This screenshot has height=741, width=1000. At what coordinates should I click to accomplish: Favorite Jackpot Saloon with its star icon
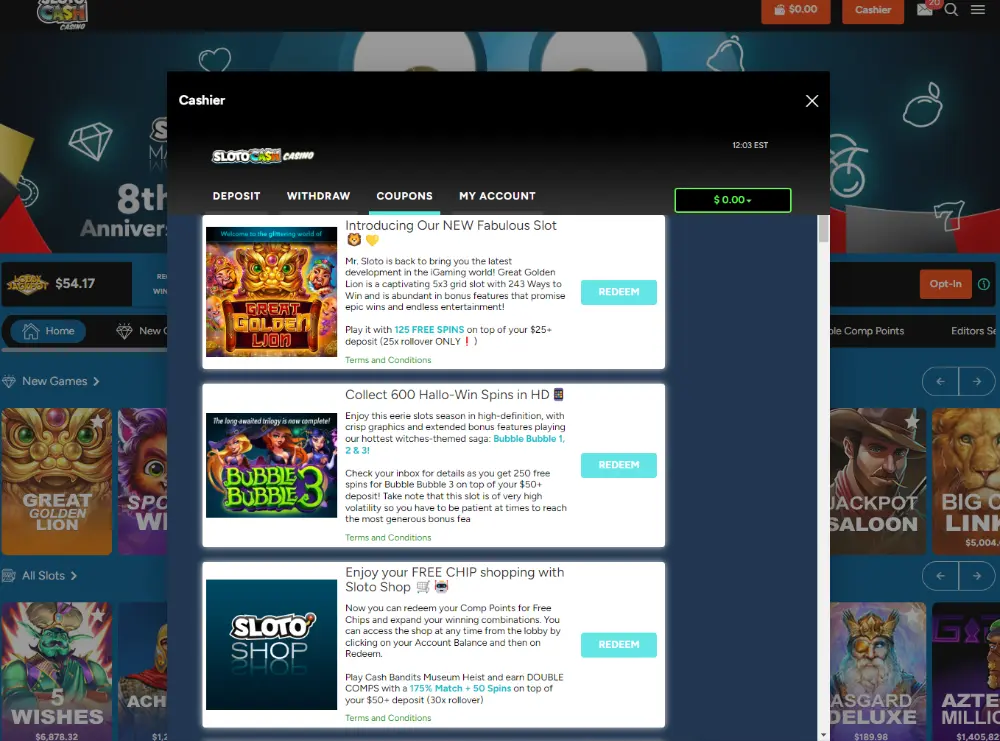click(x=912, y=421)
